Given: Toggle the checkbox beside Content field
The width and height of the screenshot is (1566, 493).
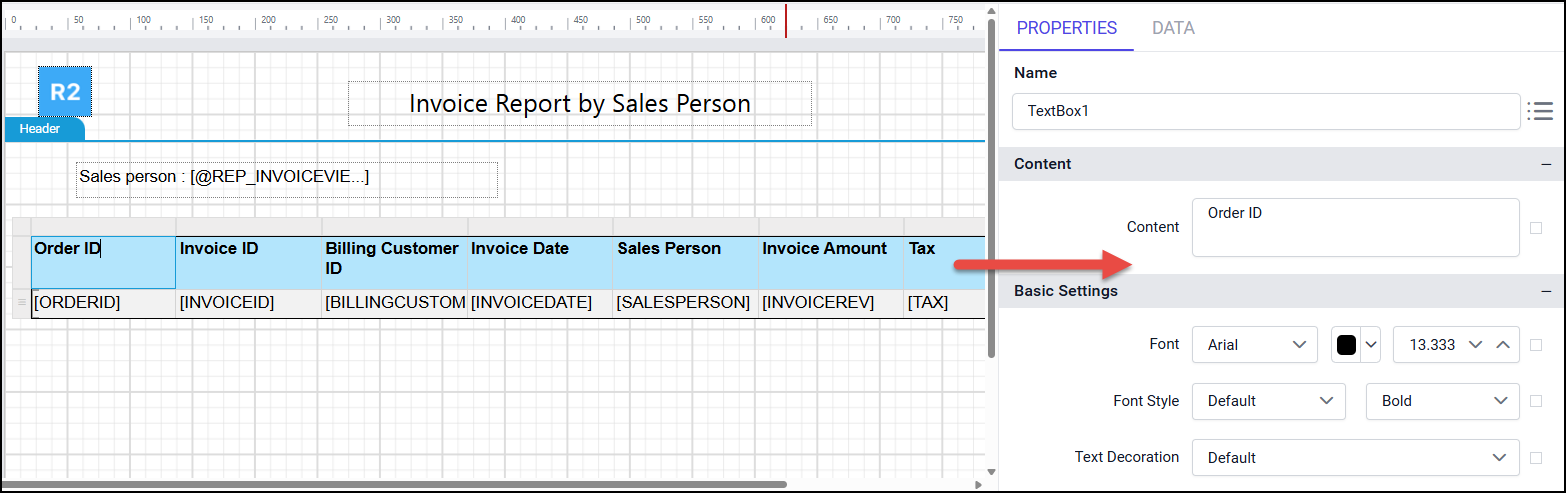Looking at the screenshot, I should pyautogui.click(x=1536, y=228).
